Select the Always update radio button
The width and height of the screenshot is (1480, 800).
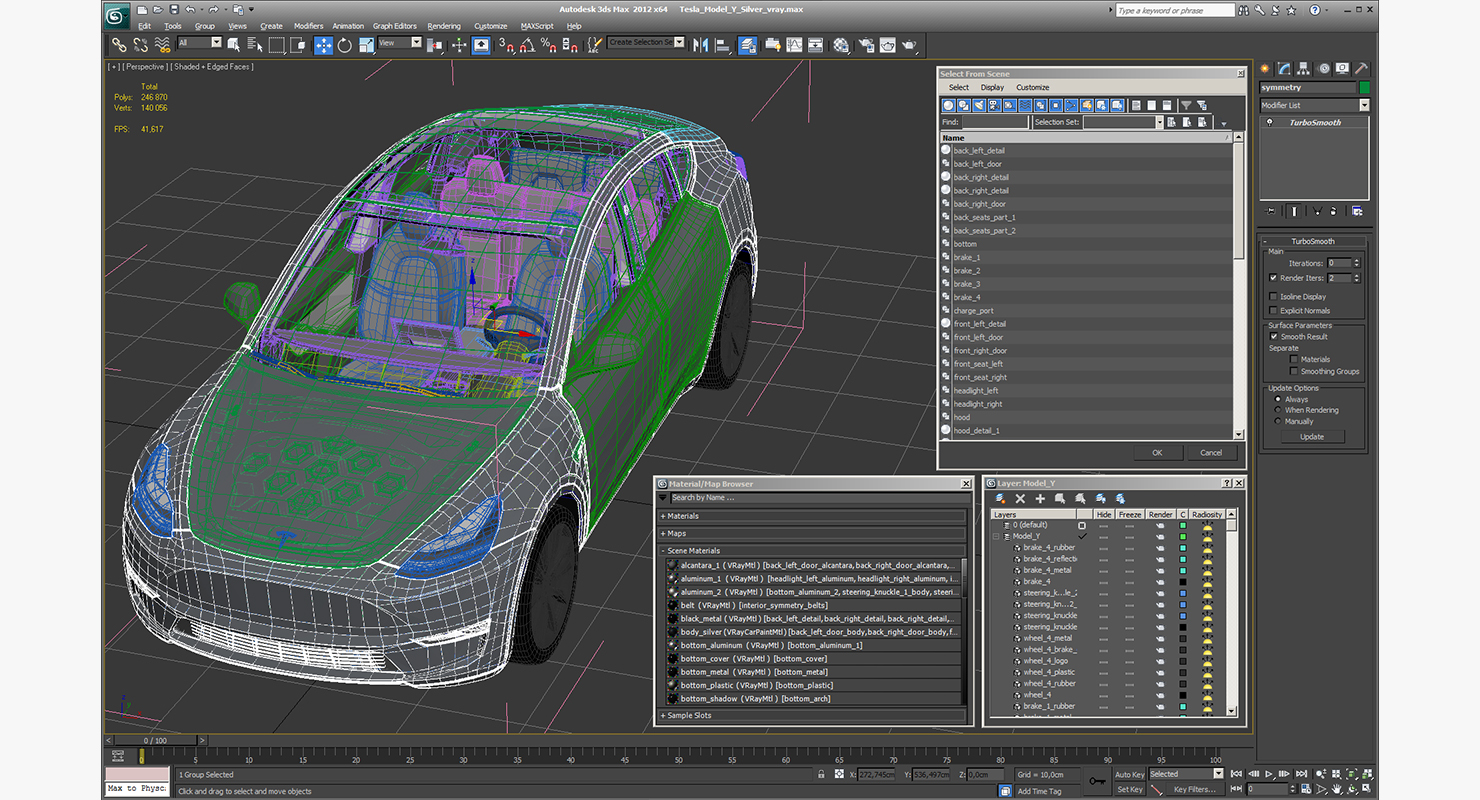(x=1278, y=399)
